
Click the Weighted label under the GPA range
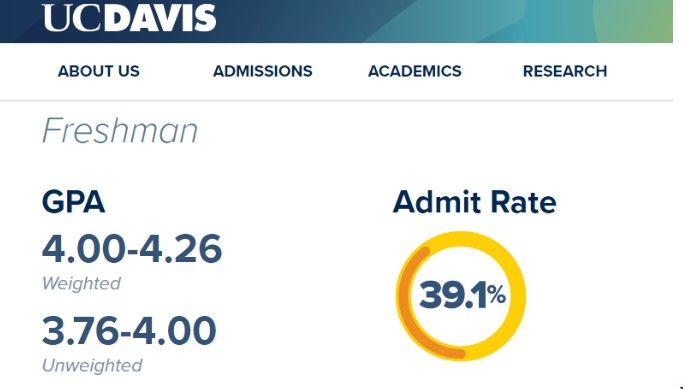81,284
